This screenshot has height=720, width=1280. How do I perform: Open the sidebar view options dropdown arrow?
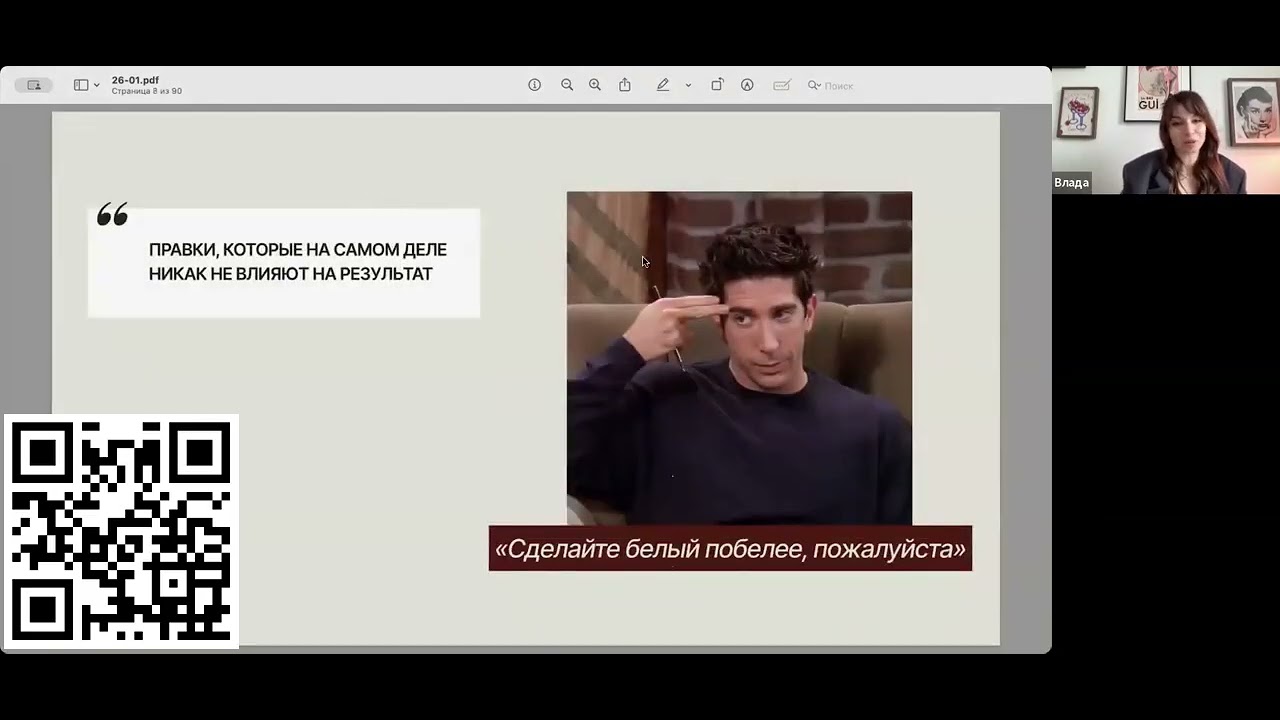[x=97, y=86]
